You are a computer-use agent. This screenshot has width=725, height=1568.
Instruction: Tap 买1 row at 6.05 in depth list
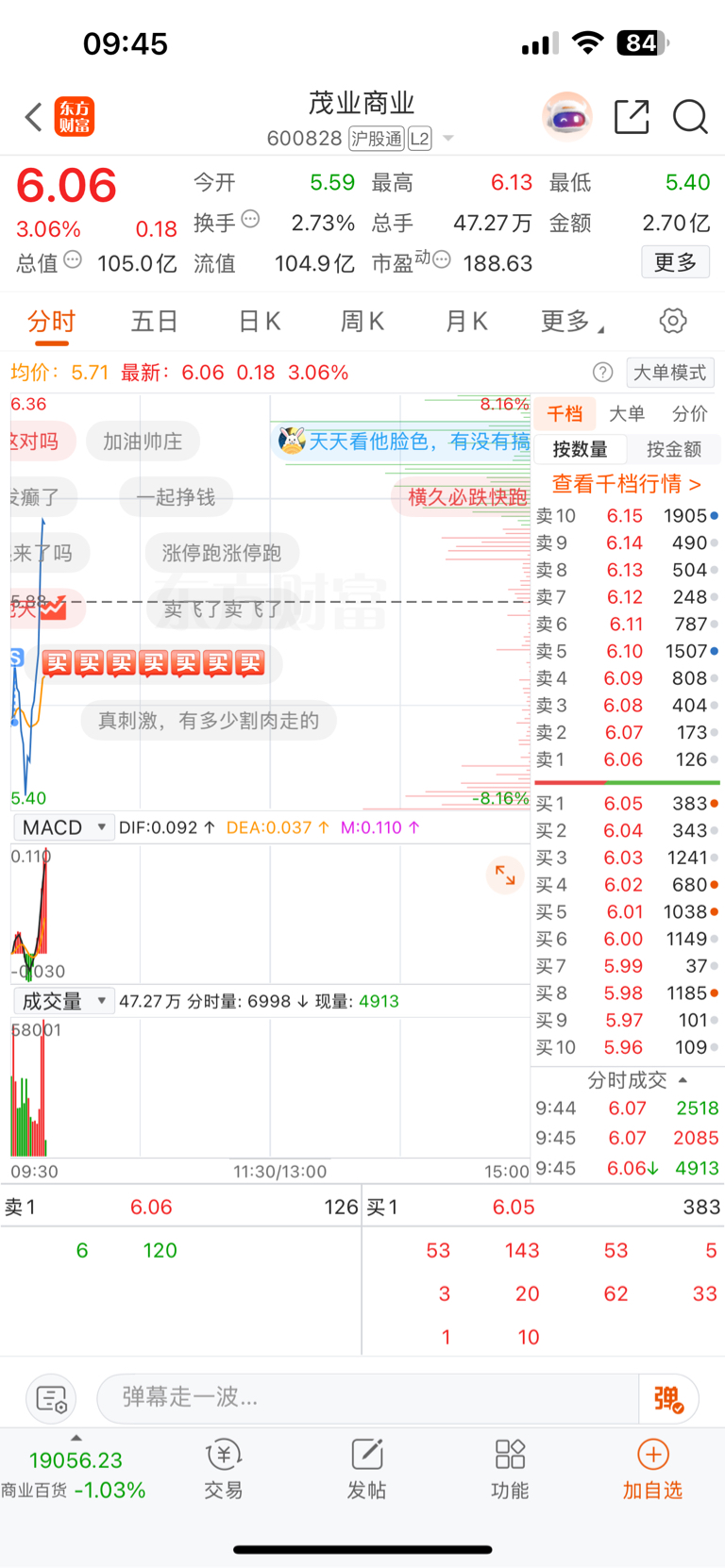coord(627,804)
